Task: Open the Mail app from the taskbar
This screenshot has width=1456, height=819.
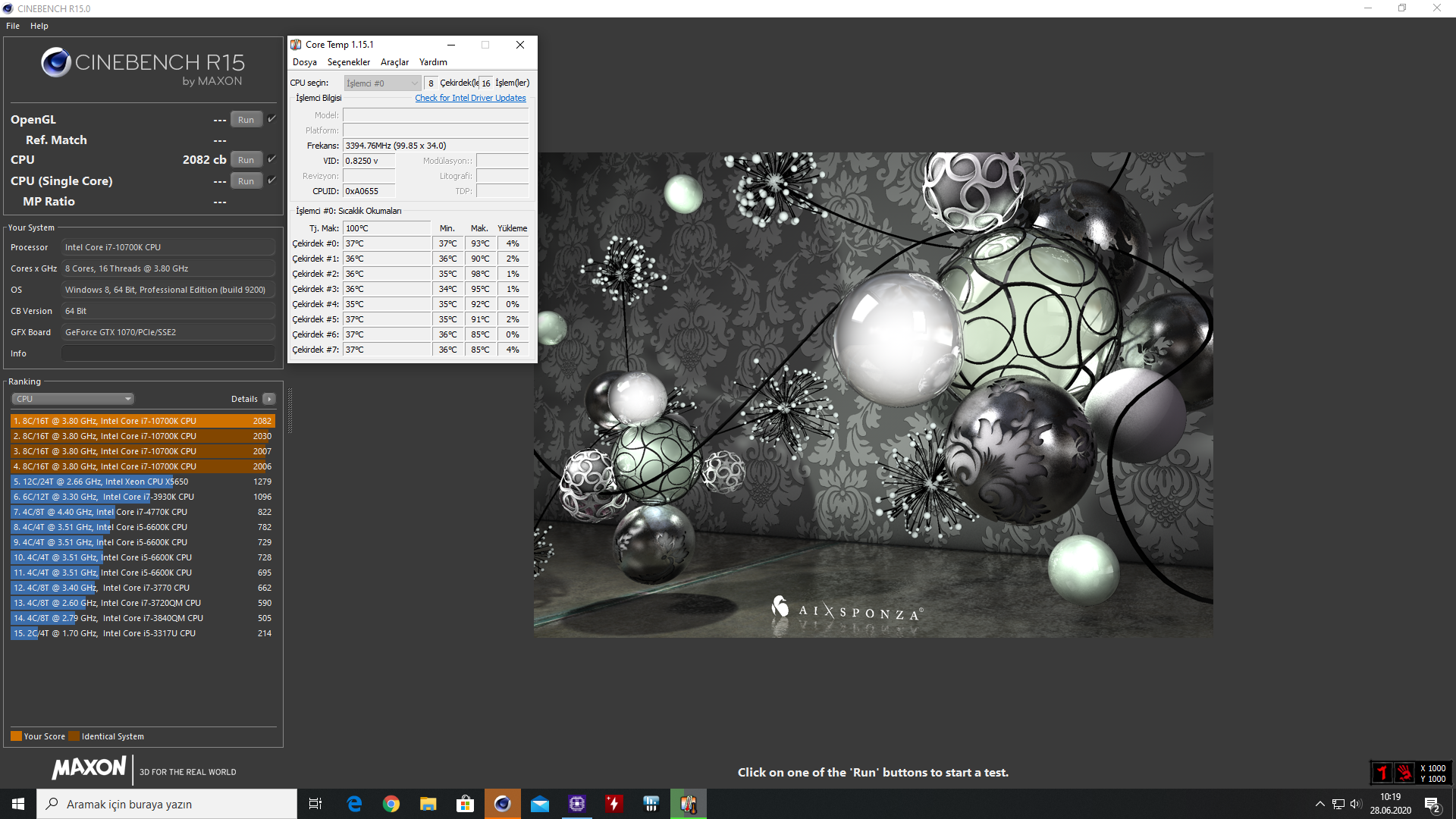Action: click(540, 804)
